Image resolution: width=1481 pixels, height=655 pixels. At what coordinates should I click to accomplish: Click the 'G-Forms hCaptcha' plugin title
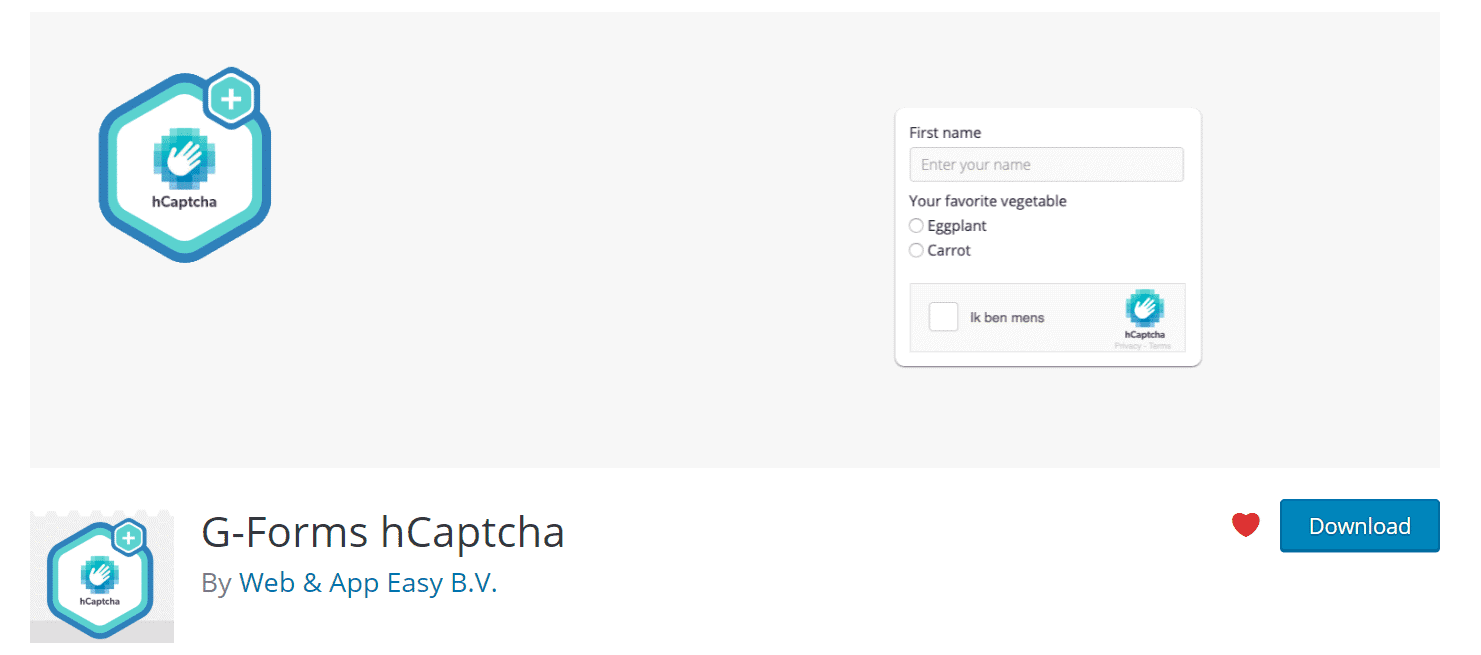[383, 531]
